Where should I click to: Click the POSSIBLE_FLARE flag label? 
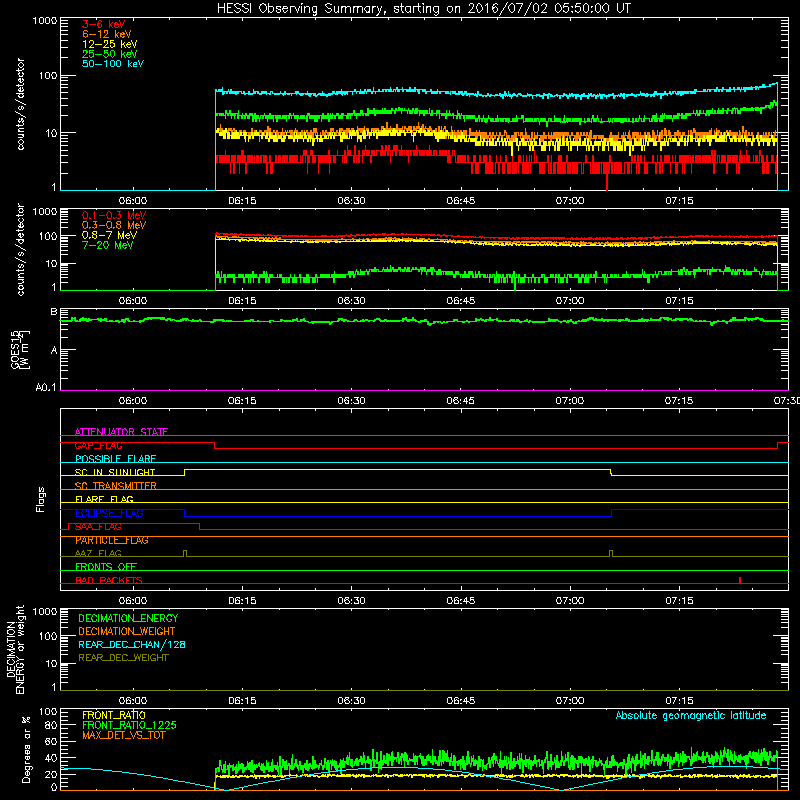click(115, 459)
